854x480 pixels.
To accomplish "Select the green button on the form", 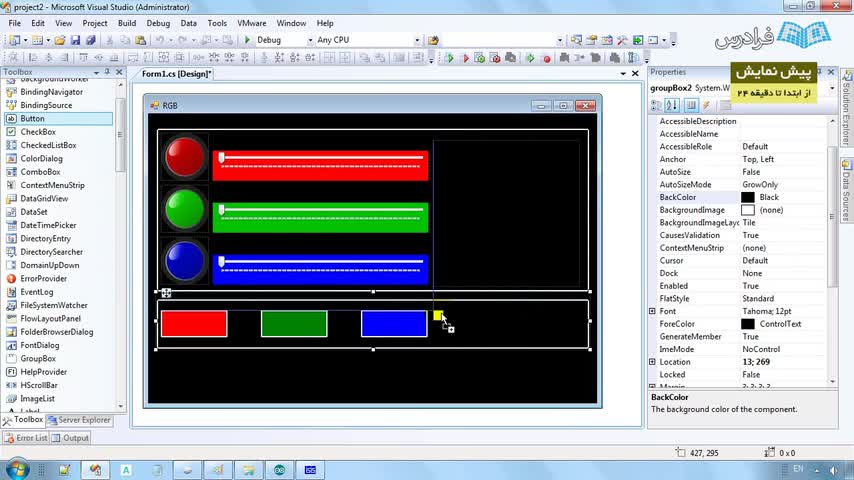I will coord(294,324).
